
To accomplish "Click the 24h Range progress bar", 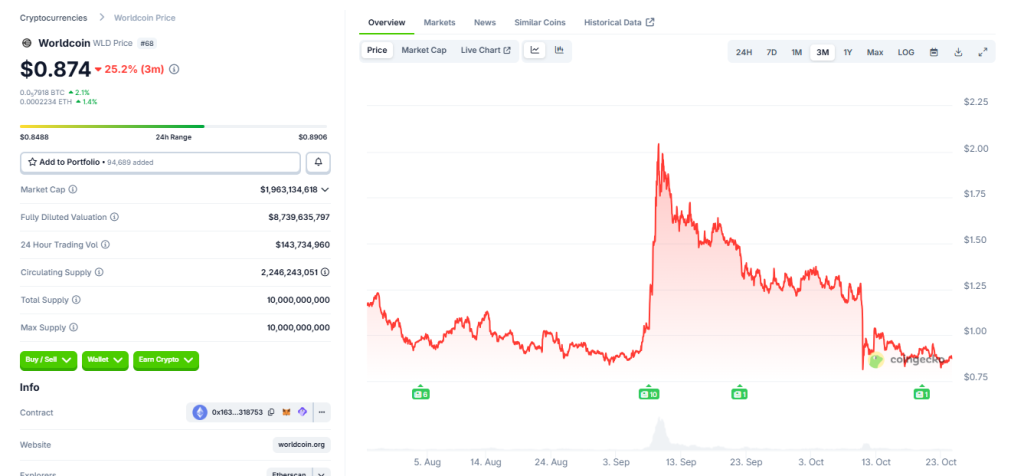I will 173,126.
